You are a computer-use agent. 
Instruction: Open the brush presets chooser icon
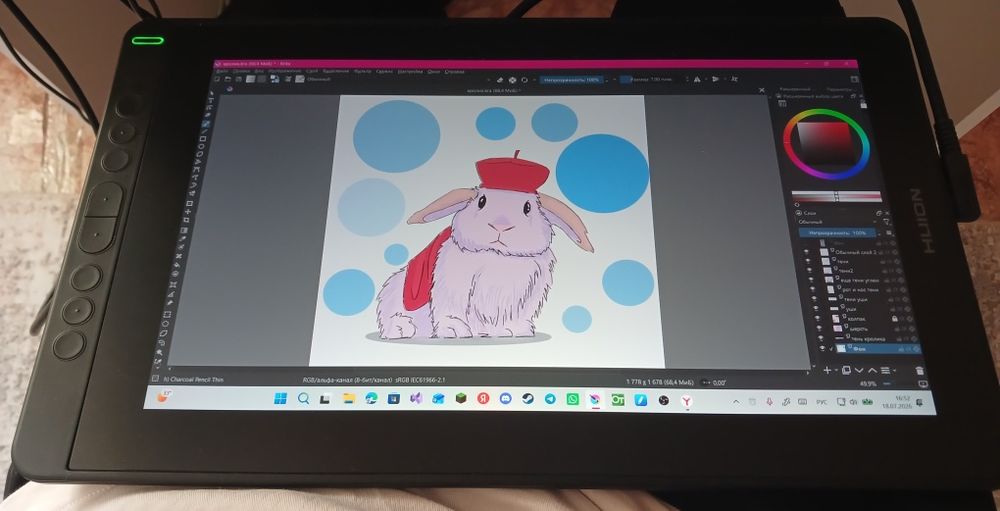299,79
